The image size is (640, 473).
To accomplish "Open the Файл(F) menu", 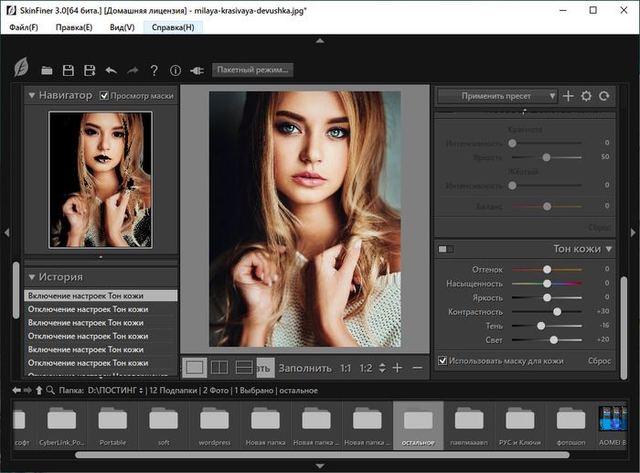I will 24,27.
